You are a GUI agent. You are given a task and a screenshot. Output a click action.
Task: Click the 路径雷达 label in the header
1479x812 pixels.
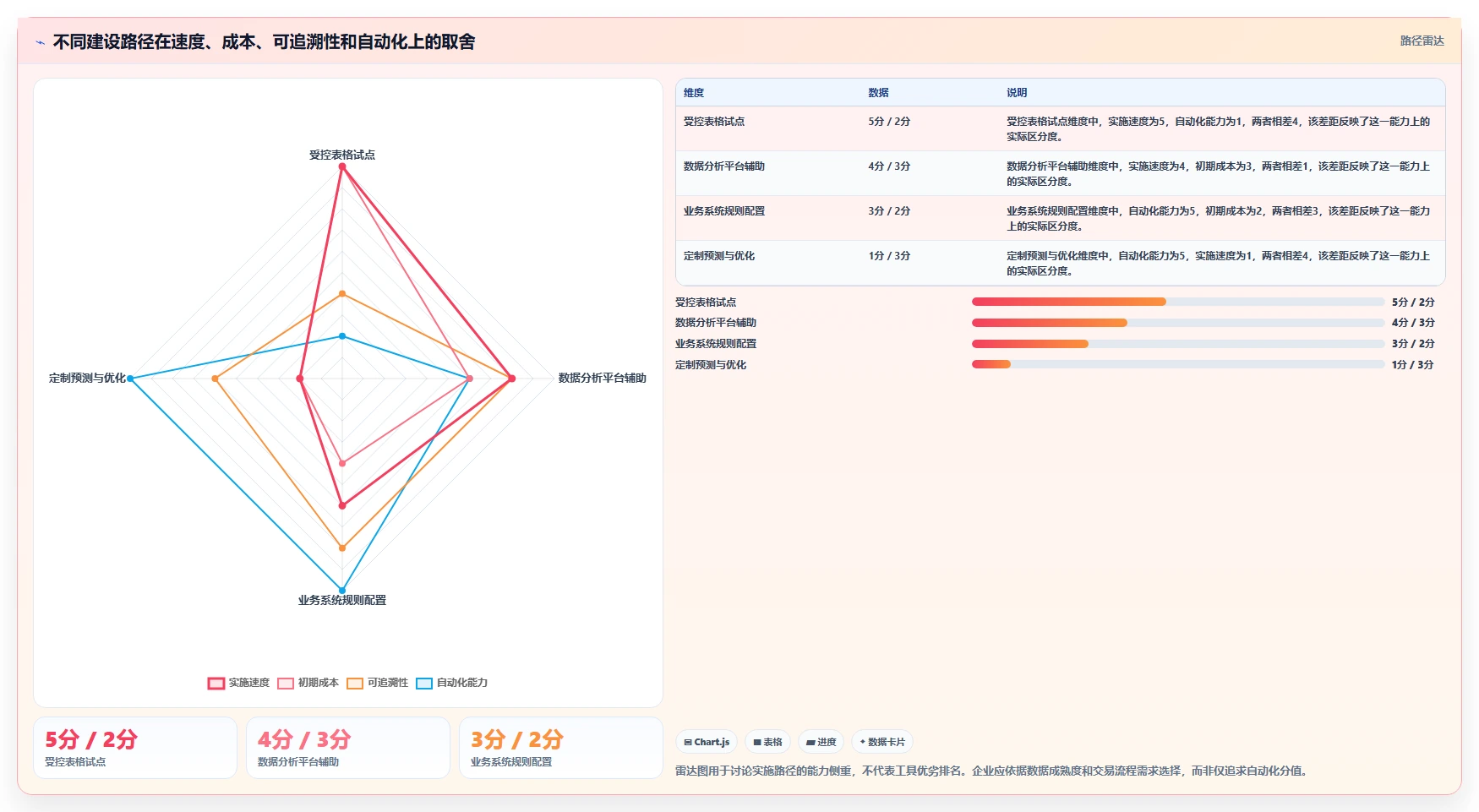pyautogui.click(x=1422, y=41)
